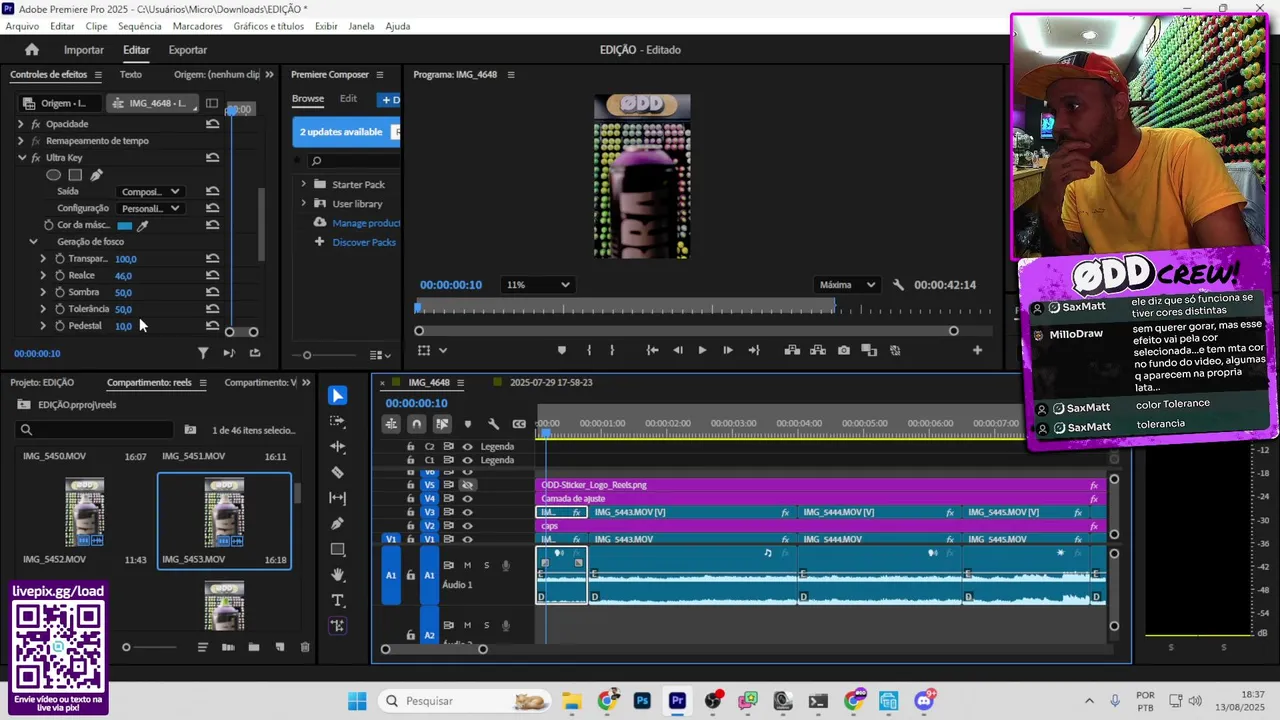This screenshot has height=720, width=1280.
Task: Open the Saída output dropdown
Action: click(150, 192)
